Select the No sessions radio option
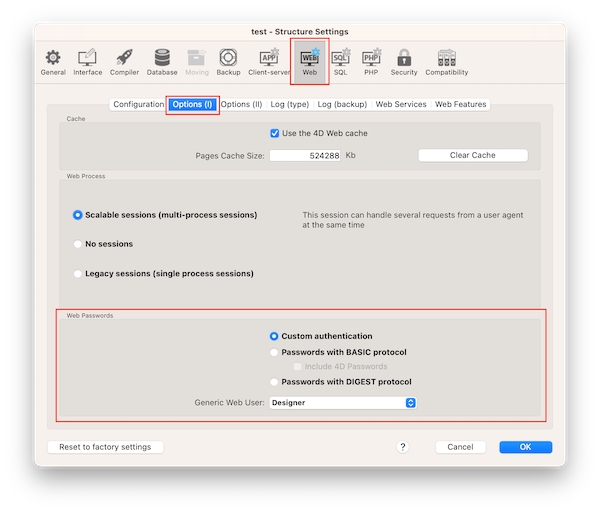Image resolution: width=600 pixels, height=512 pixels. pyautogui.click(x=78, y=244)
